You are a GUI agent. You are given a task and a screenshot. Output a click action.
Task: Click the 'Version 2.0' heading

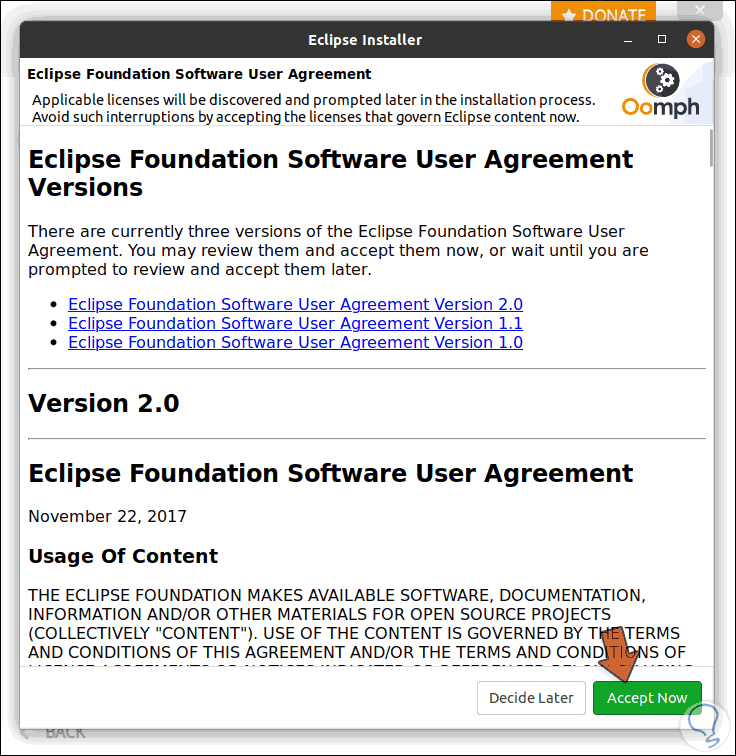(x=104, y=403)
